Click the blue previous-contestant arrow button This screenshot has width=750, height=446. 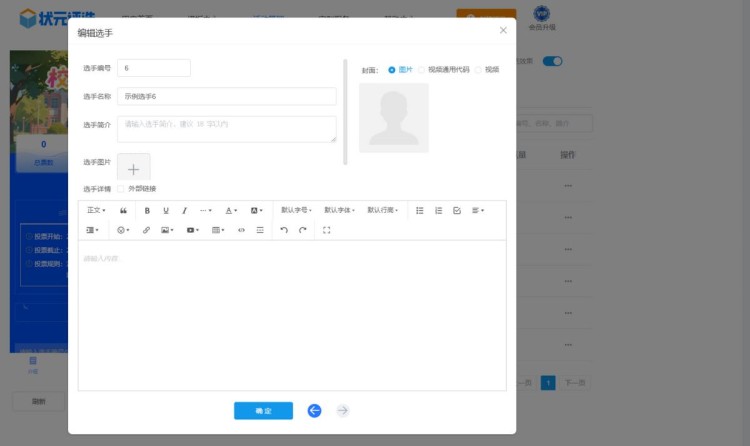(x=314, y=410)
